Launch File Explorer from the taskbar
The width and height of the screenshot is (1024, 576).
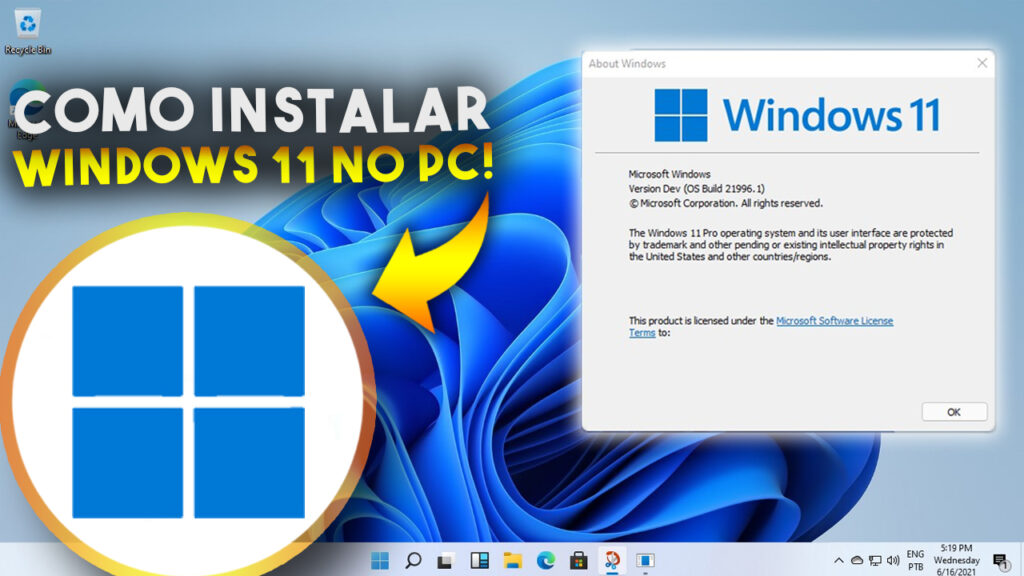512,560
